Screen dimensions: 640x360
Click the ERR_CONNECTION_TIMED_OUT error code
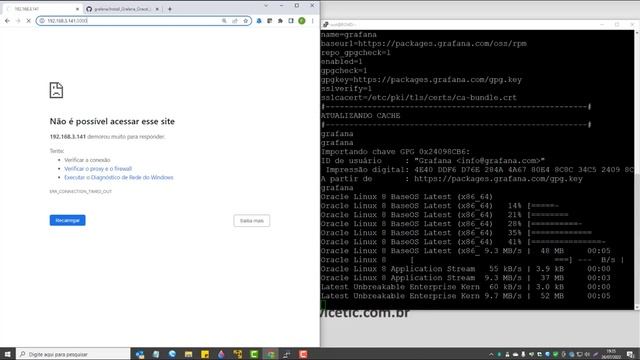pyautogui.click(x=80, y=191)
